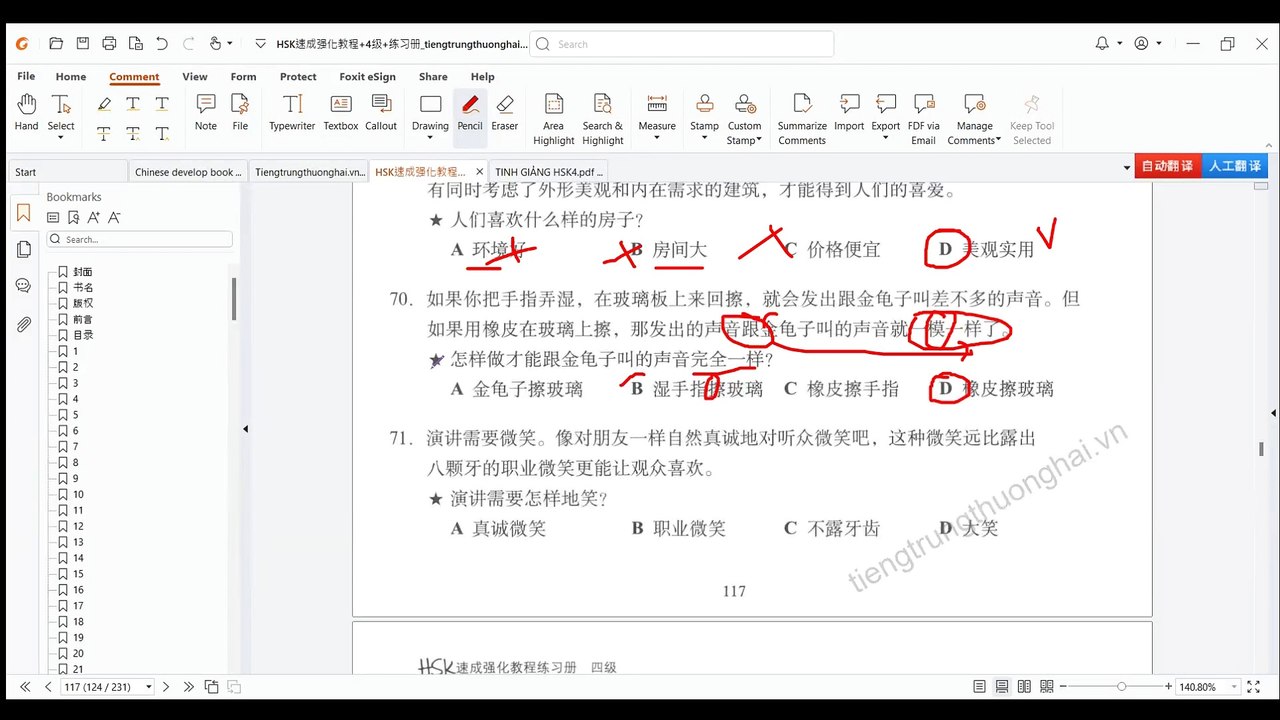Open the Drawing shapes dropdown
1280x720 pixels.
click(x=430, y=138)
